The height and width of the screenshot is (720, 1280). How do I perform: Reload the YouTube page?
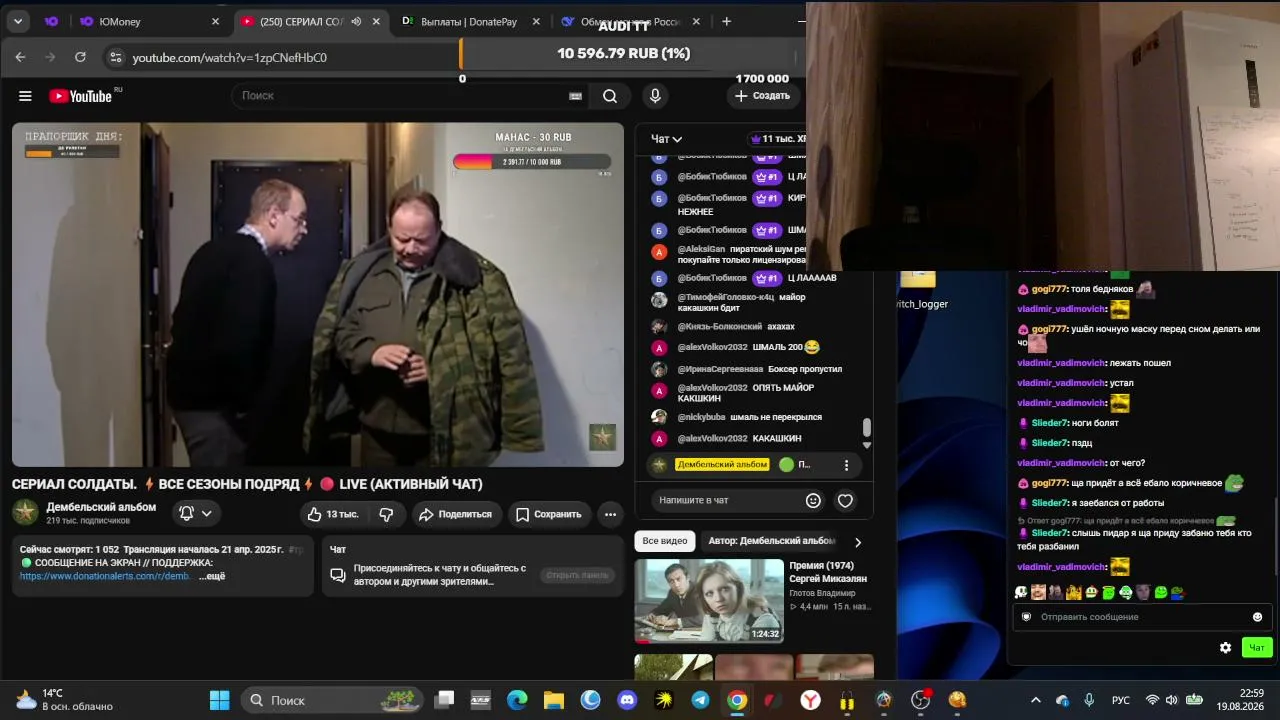pyautogui.click(x=80, y=57)
